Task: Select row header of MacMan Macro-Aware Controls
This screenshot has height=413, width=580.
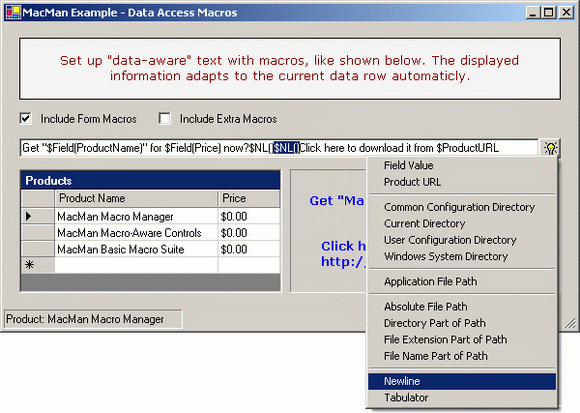Action: click(x=38, y=233)
